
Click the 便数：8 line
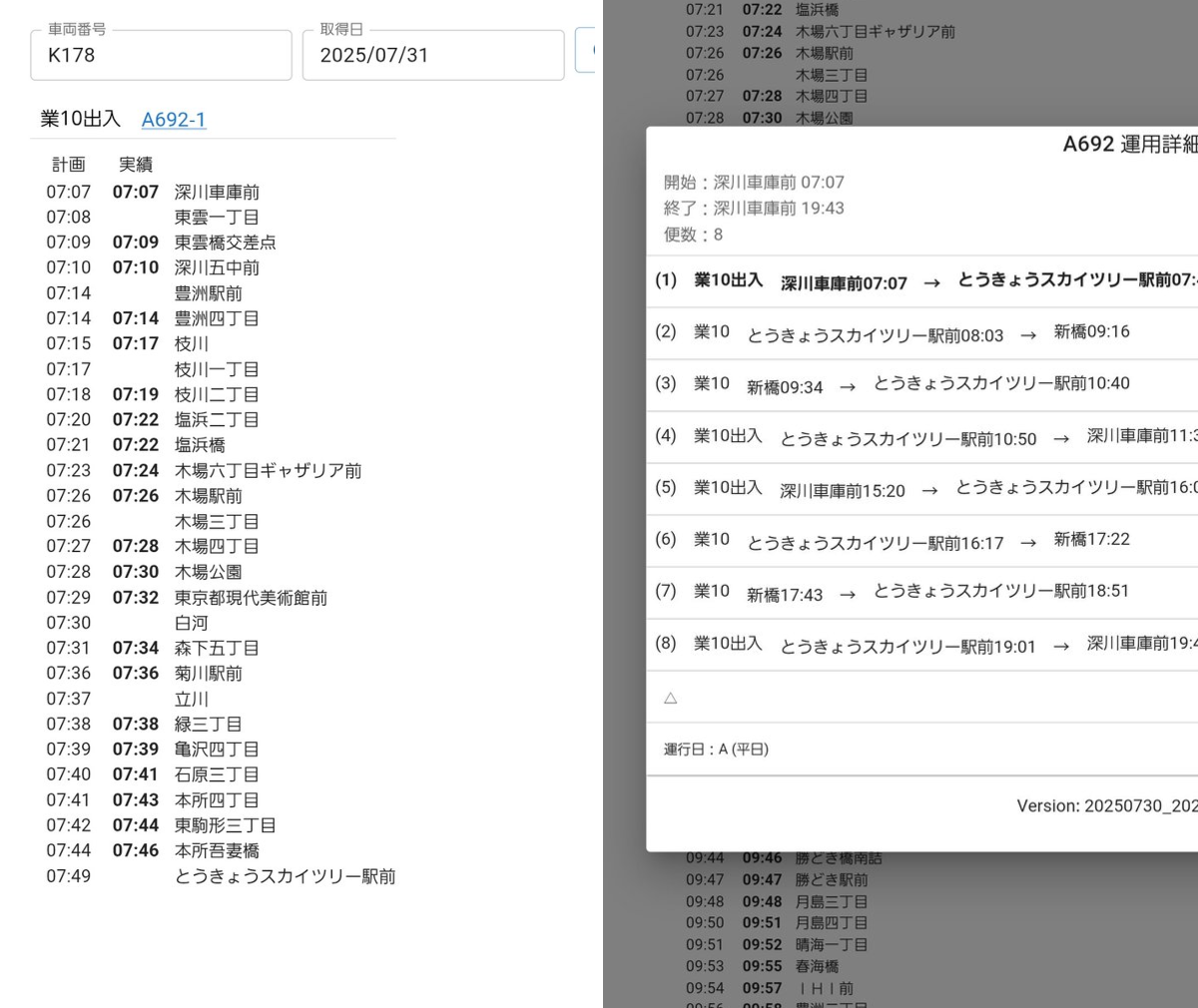click(x=693, y=235)
